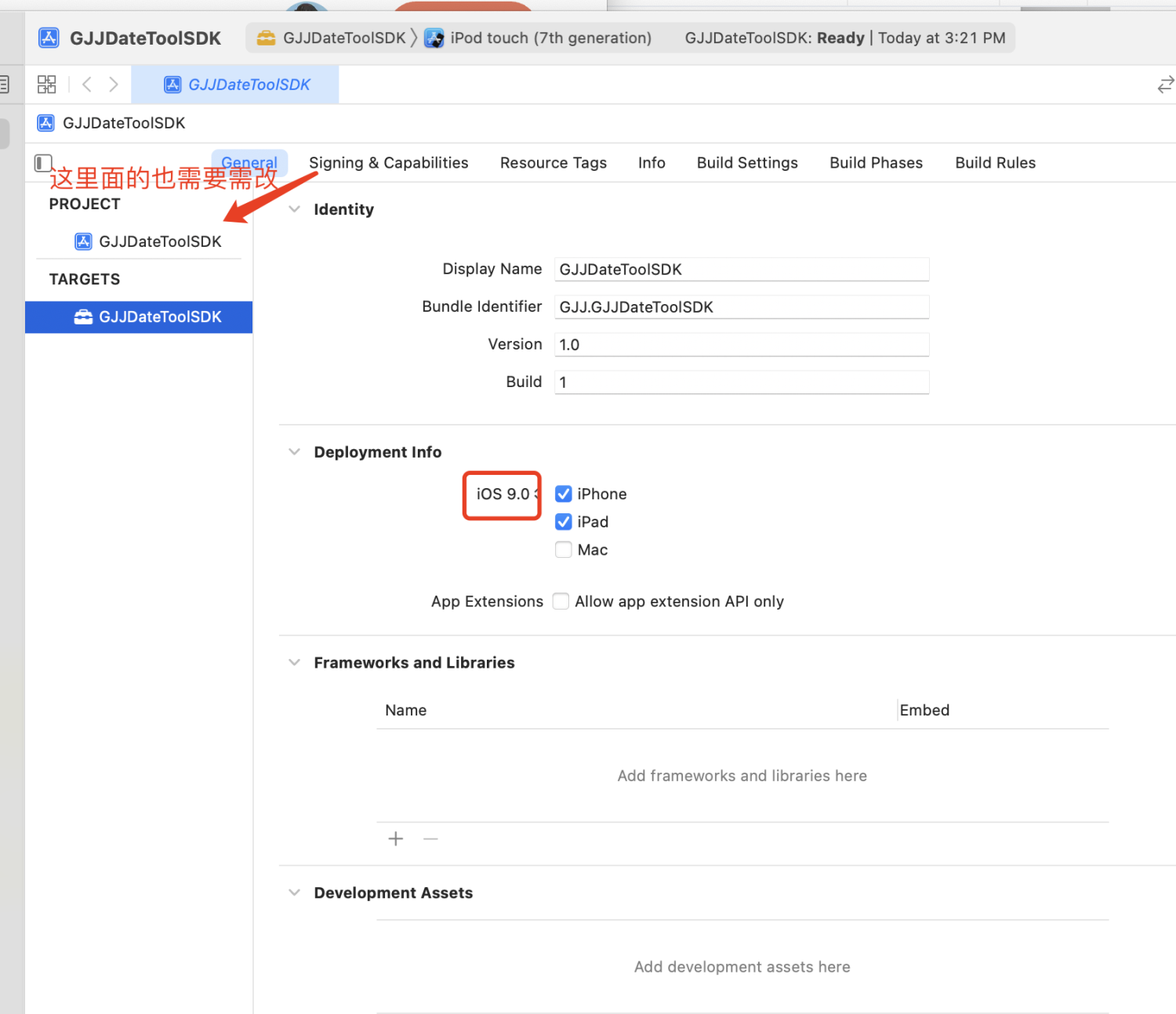The image size is (1176, 1014).
Task: Uncheck the iPad device checkbox
Action: [x=563, y=522]
